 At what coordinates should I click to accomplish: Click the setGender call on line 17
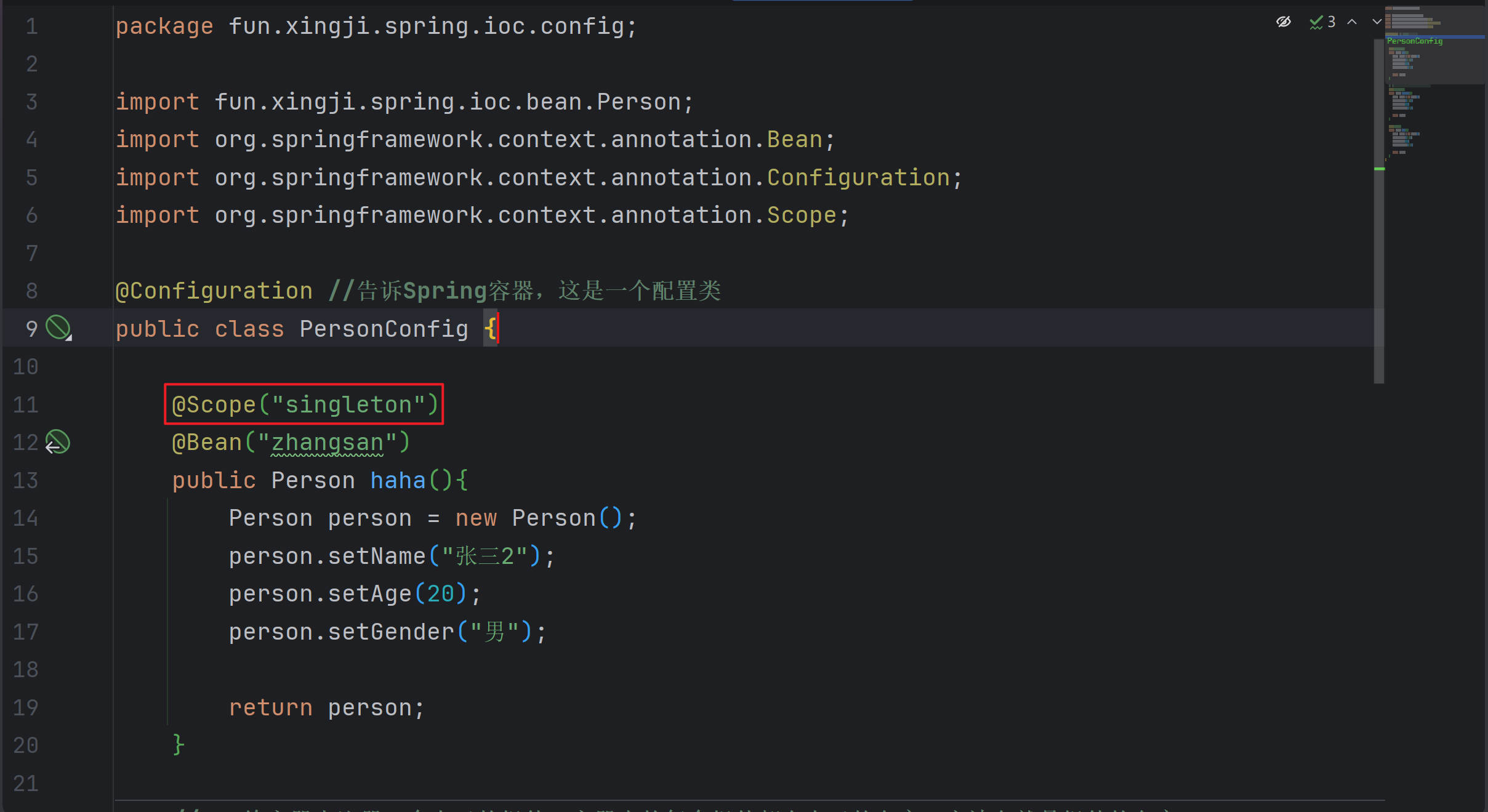390,632
